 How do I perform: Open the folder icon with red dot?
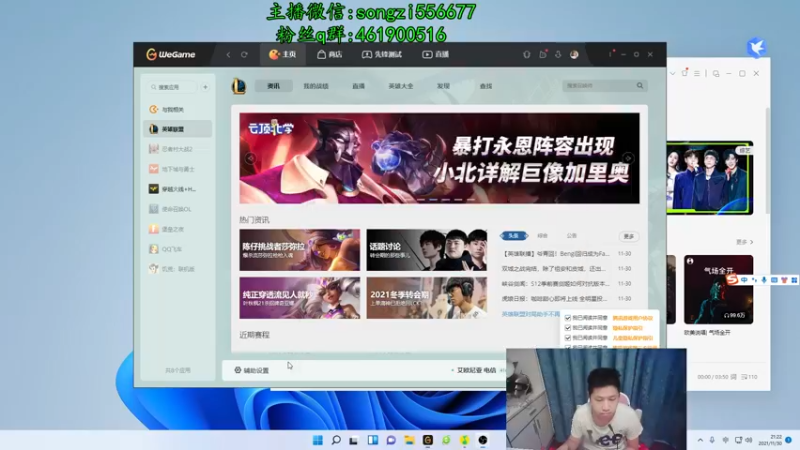pyautogui.click(x=543, y=54)
